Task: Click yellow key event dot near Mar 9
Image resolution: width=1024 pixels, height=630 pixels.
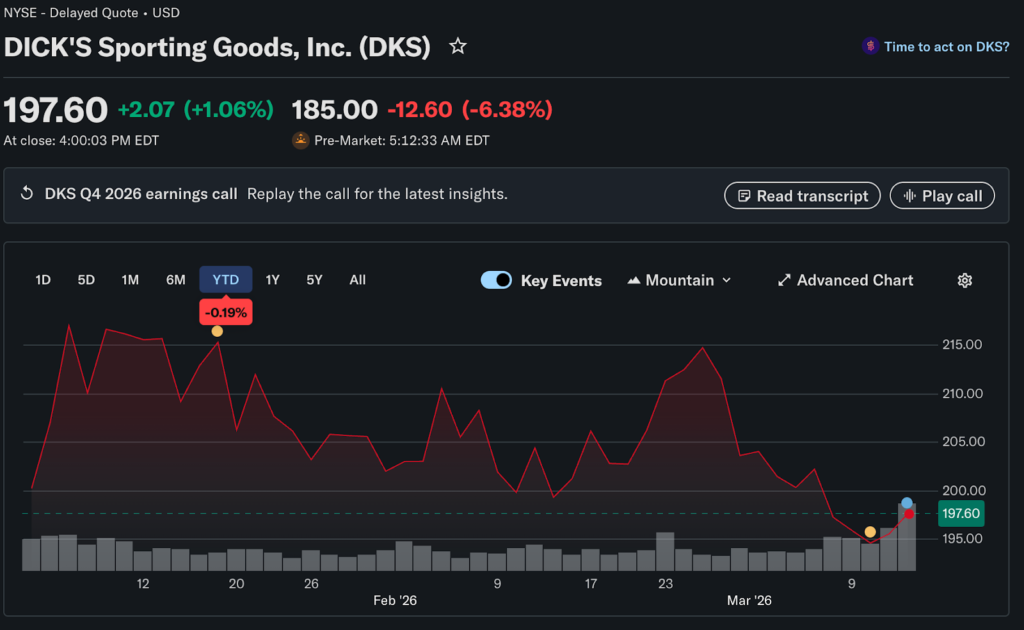Action: 870,532
